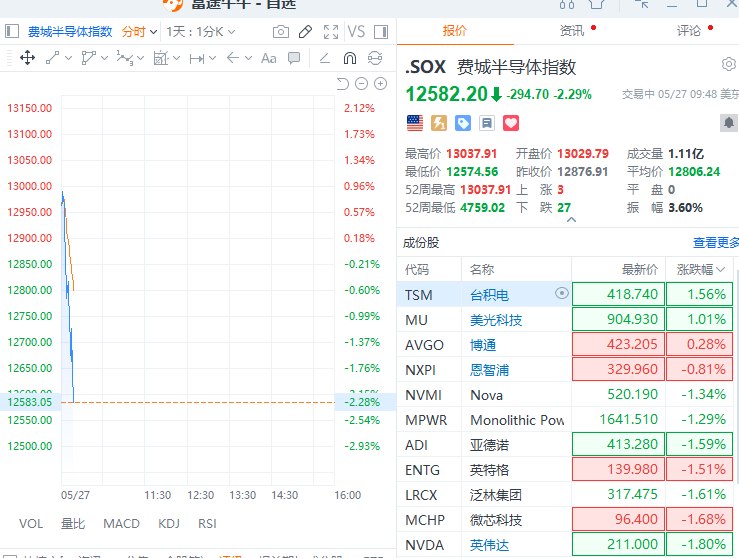Screen dimensions: 739x558
Task: Open 台积电 stock link
Action: point(489,295)
